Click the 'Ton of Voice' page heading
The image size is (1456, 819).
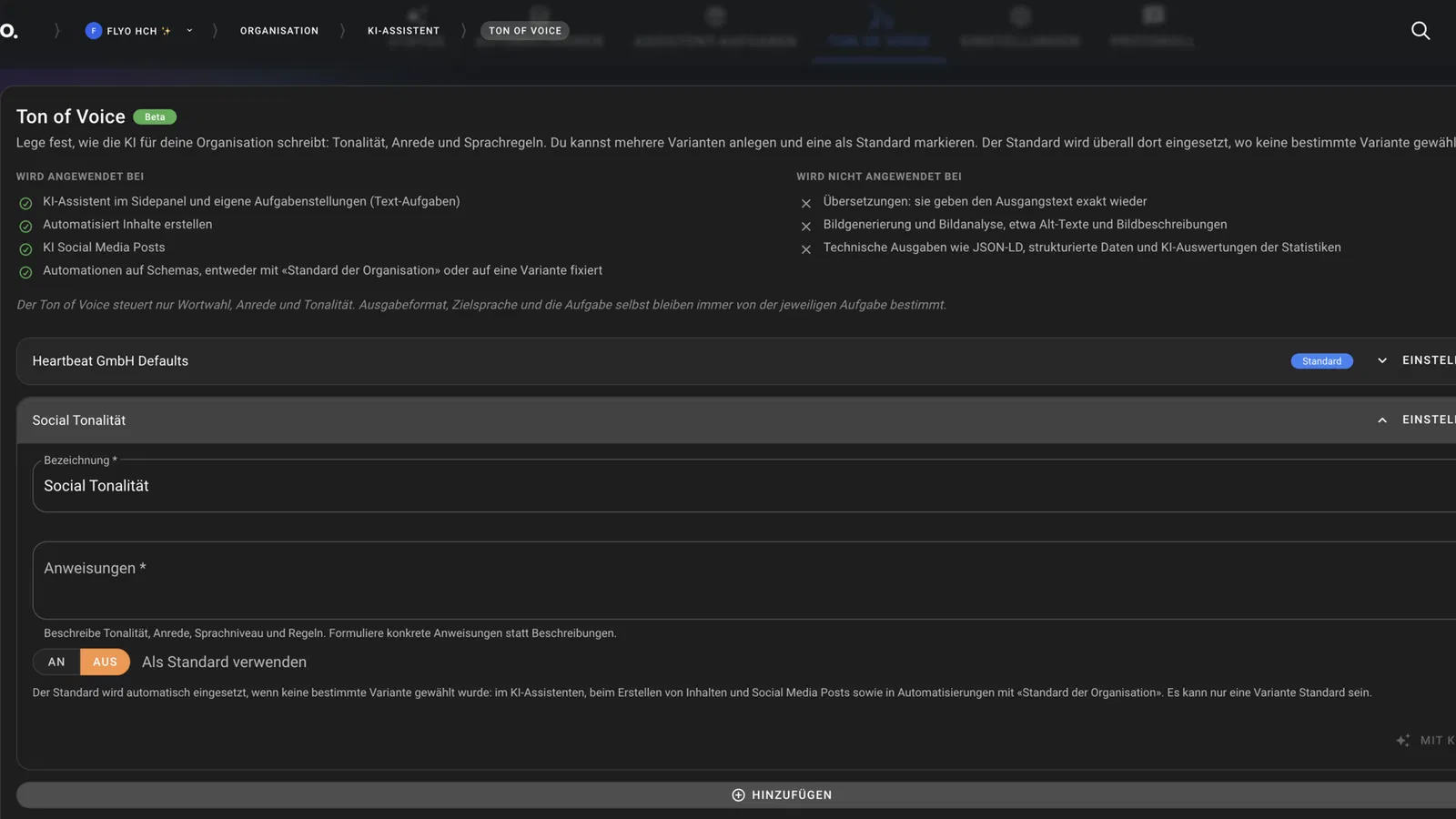pos(71,116)
